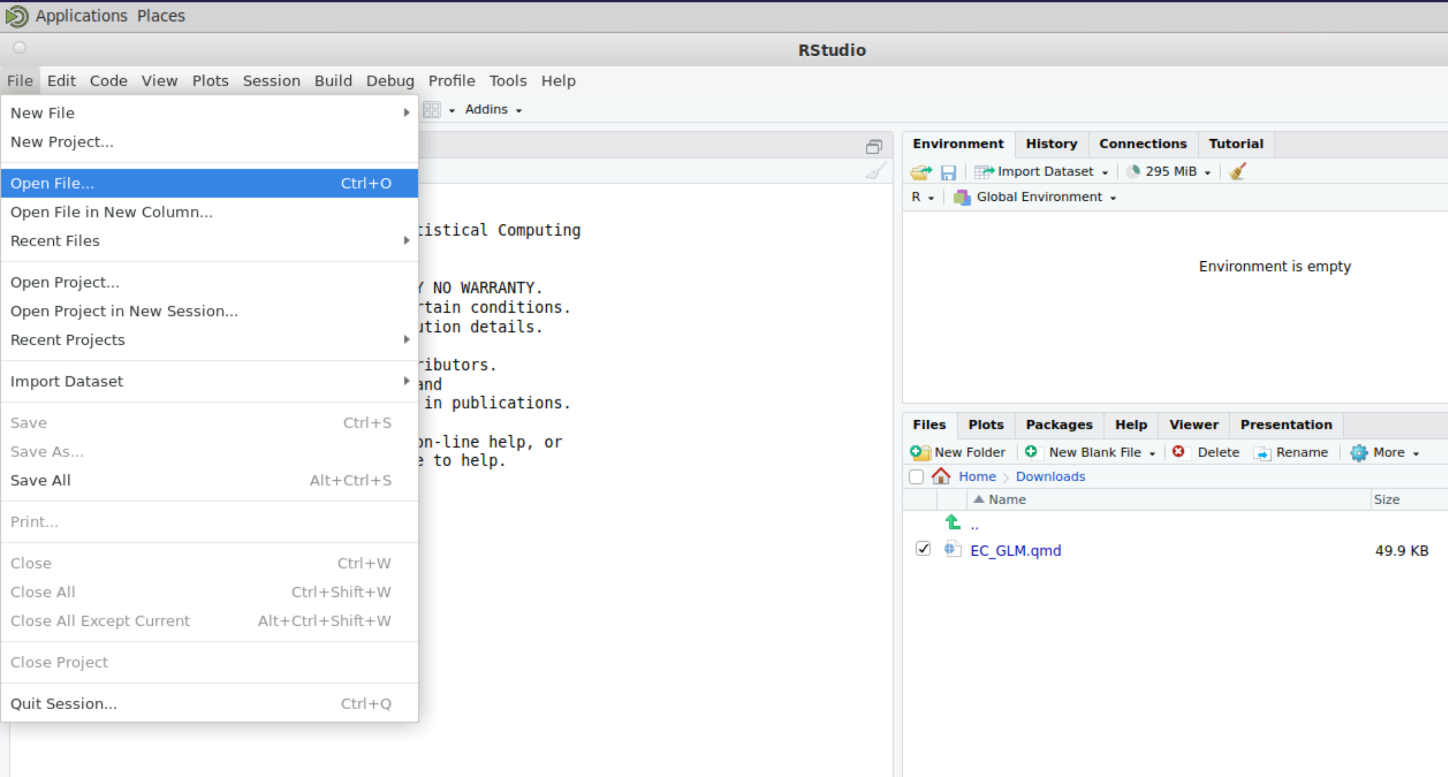Click the Home house icon in Files path

click(x=941, y=476)
